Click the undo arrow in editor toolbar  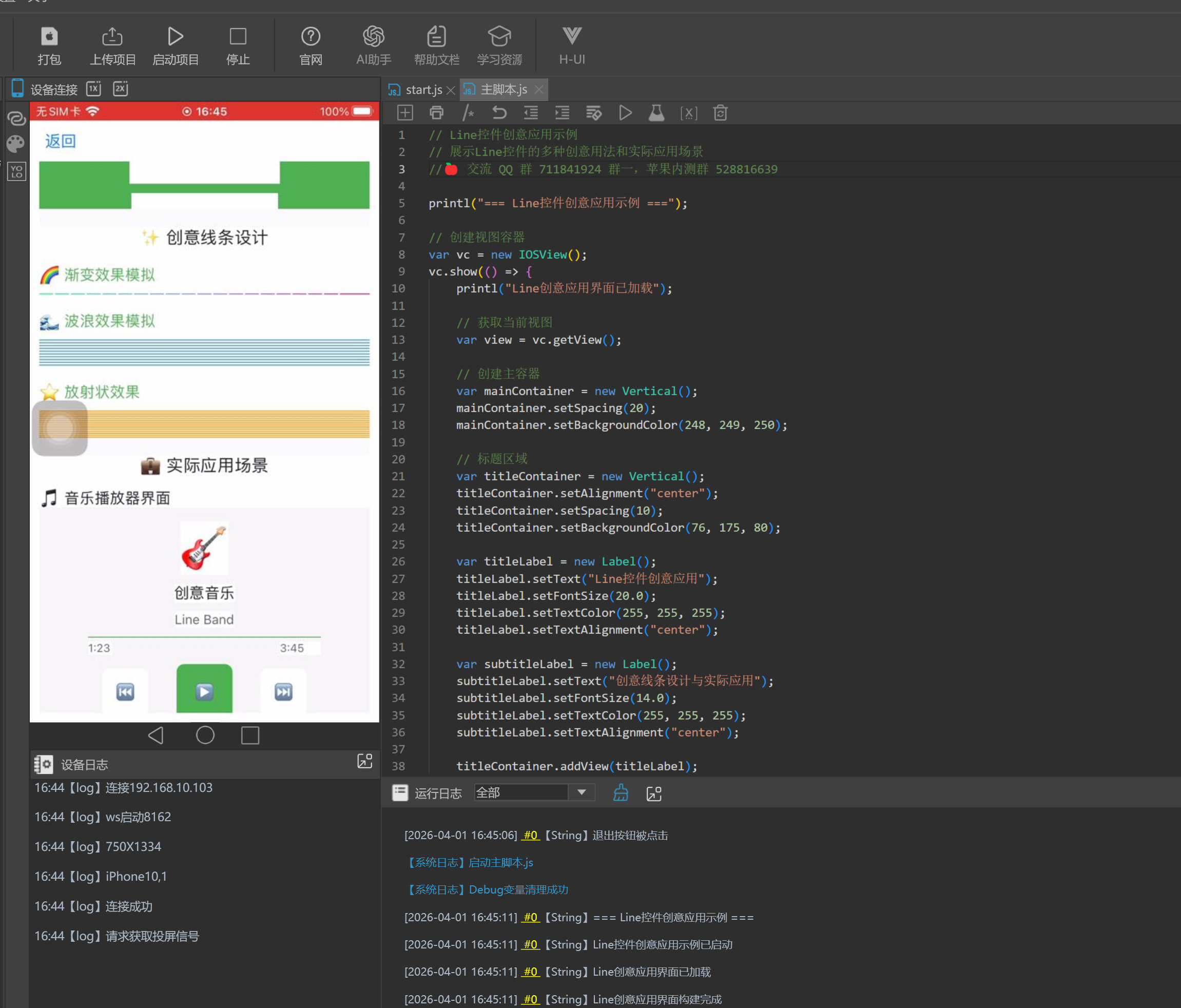pyautogui.click(x=499, y=113)
